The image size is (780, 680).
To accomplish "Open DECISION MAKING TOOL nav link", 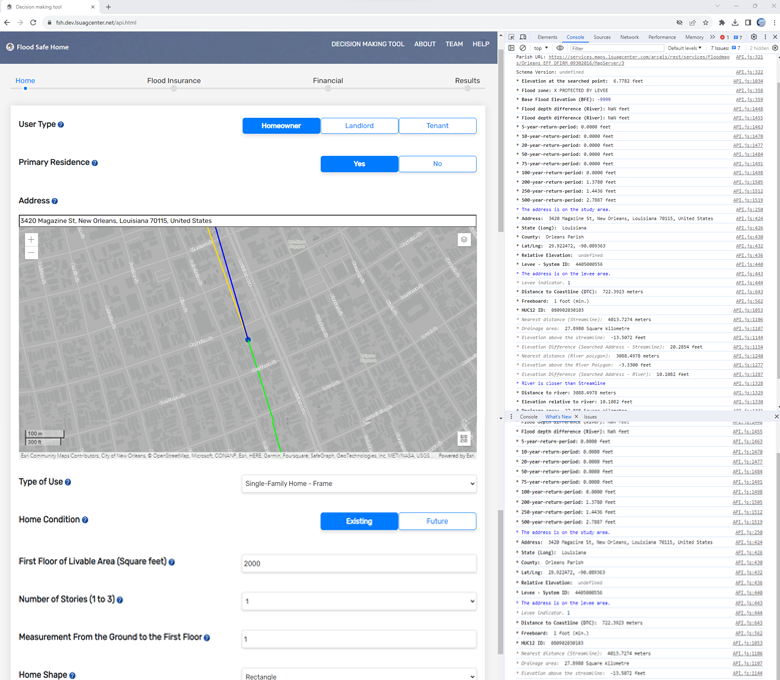I will pyautogui.click(x=368, y=44).
